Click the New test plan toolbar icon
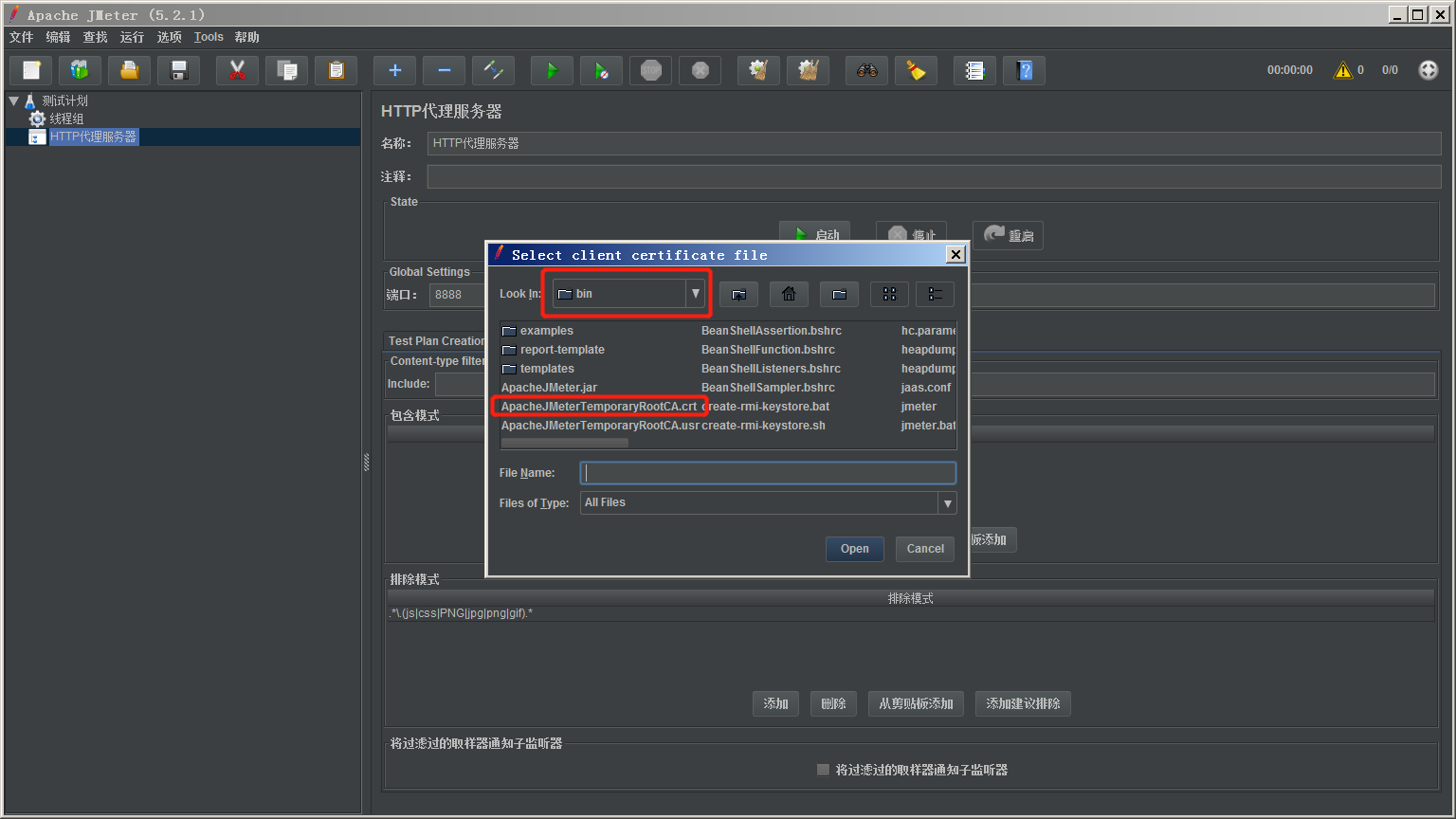The height and width of the screenshot is (819, 1456). (31, 70)
